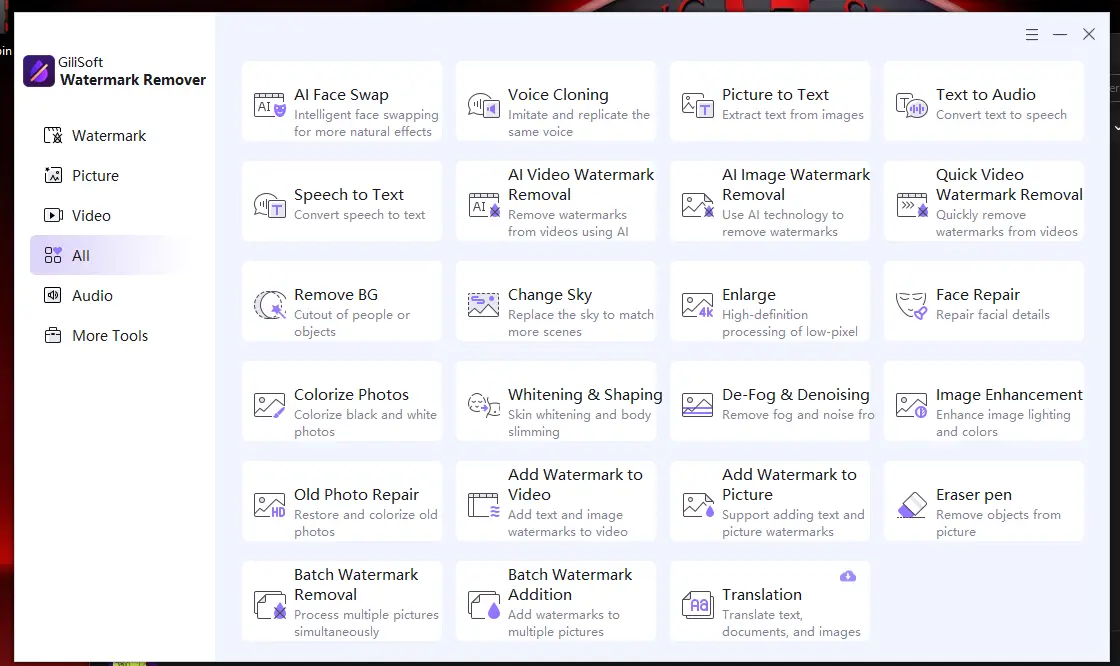Click the Add Watermark to Video icon
The image size is (1120, 666).
point(484,505)
